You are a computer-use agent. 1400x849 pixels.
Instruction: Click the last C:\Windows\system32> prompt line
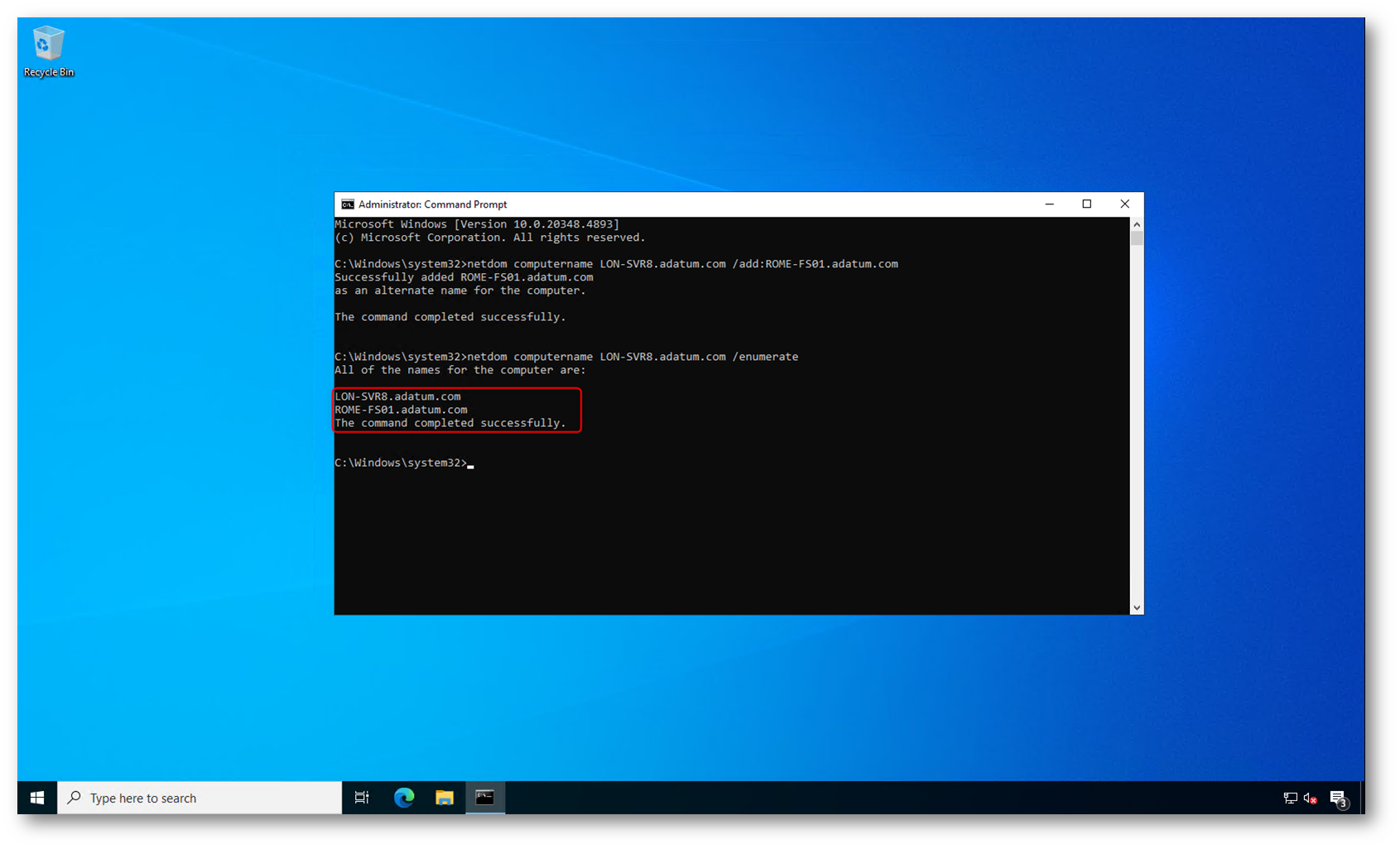[x=402, y=463]
